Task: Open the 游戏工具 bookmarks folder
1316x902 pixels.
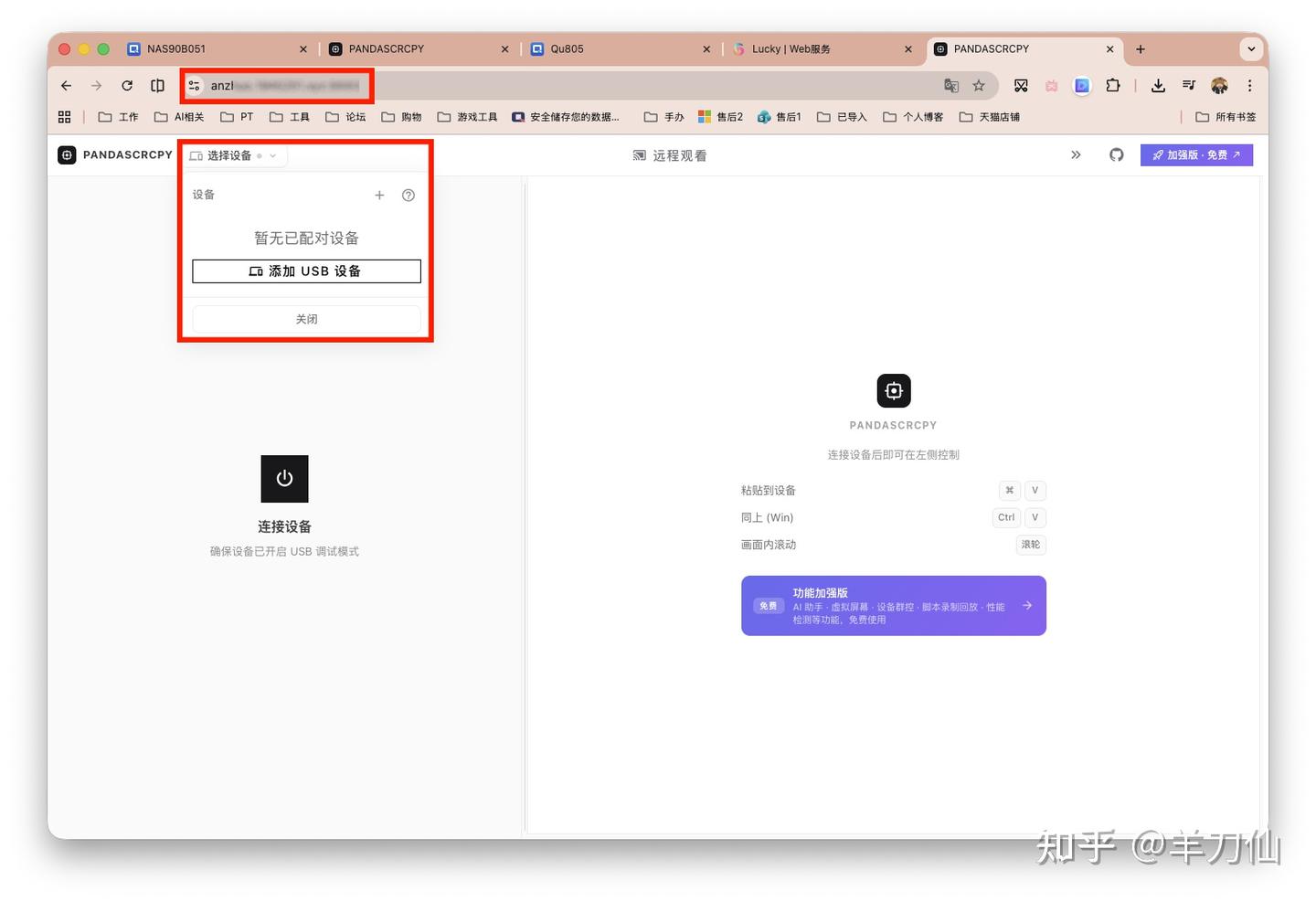Action: click(x=467, y=117)
